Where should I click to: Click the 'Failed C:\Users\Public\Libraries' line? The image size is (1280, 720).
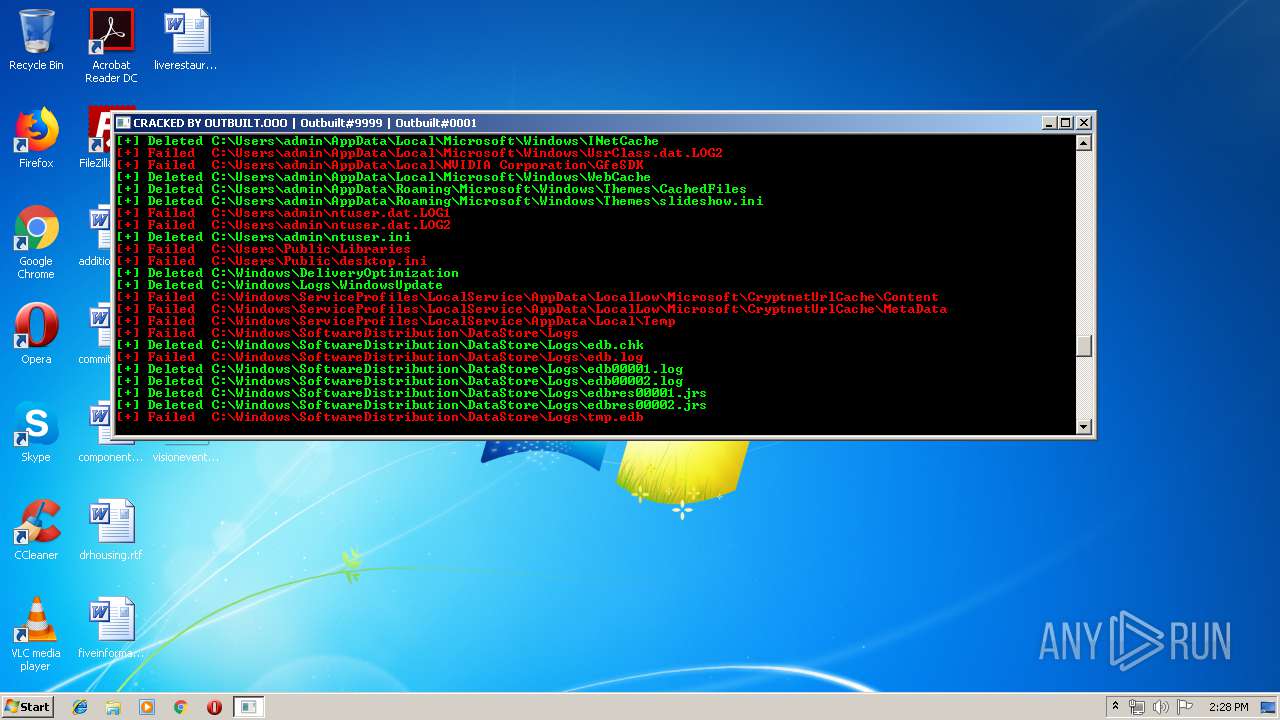coord(263,249)
